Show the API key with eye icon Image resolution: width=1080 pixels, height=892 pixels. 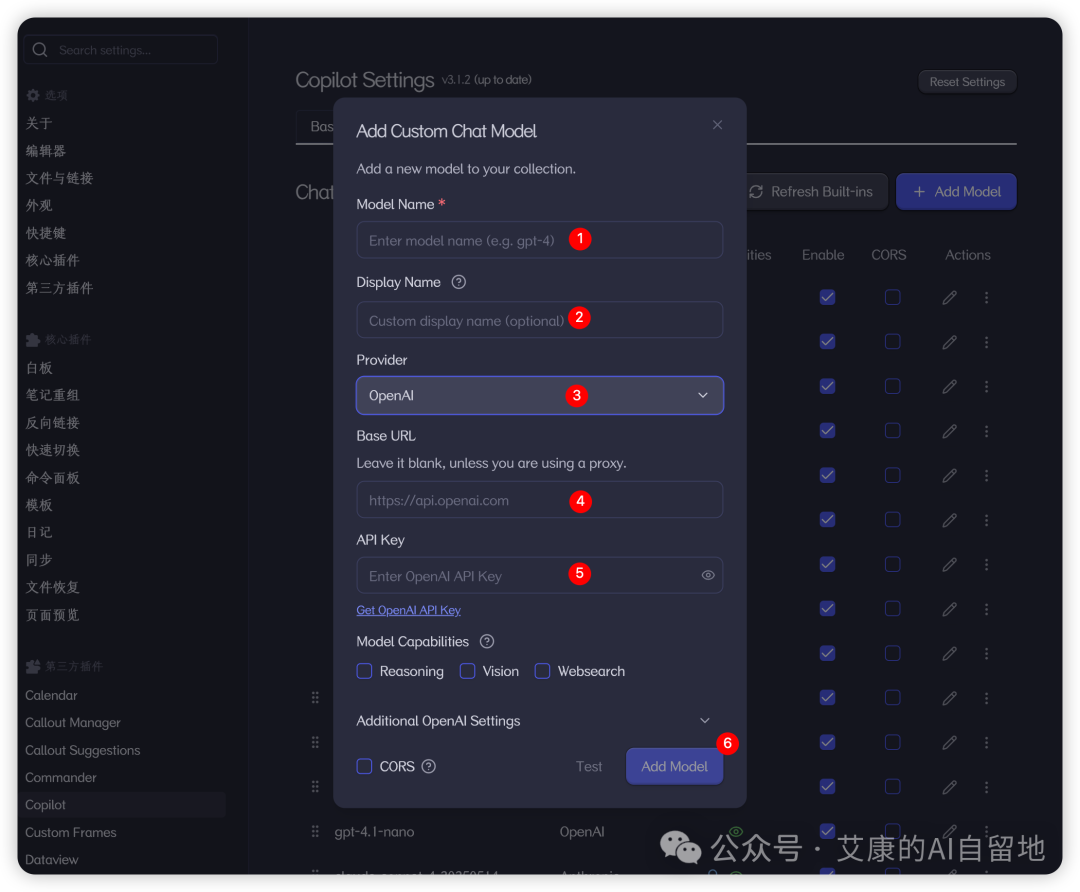click(707, 575)
